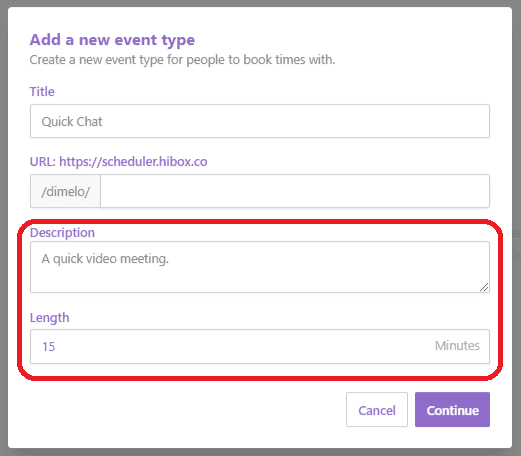521x456 pixels.
Task: Click the 'Minutes' suffix in Length field
Action: pyautogui.click(x=457, y=346)
